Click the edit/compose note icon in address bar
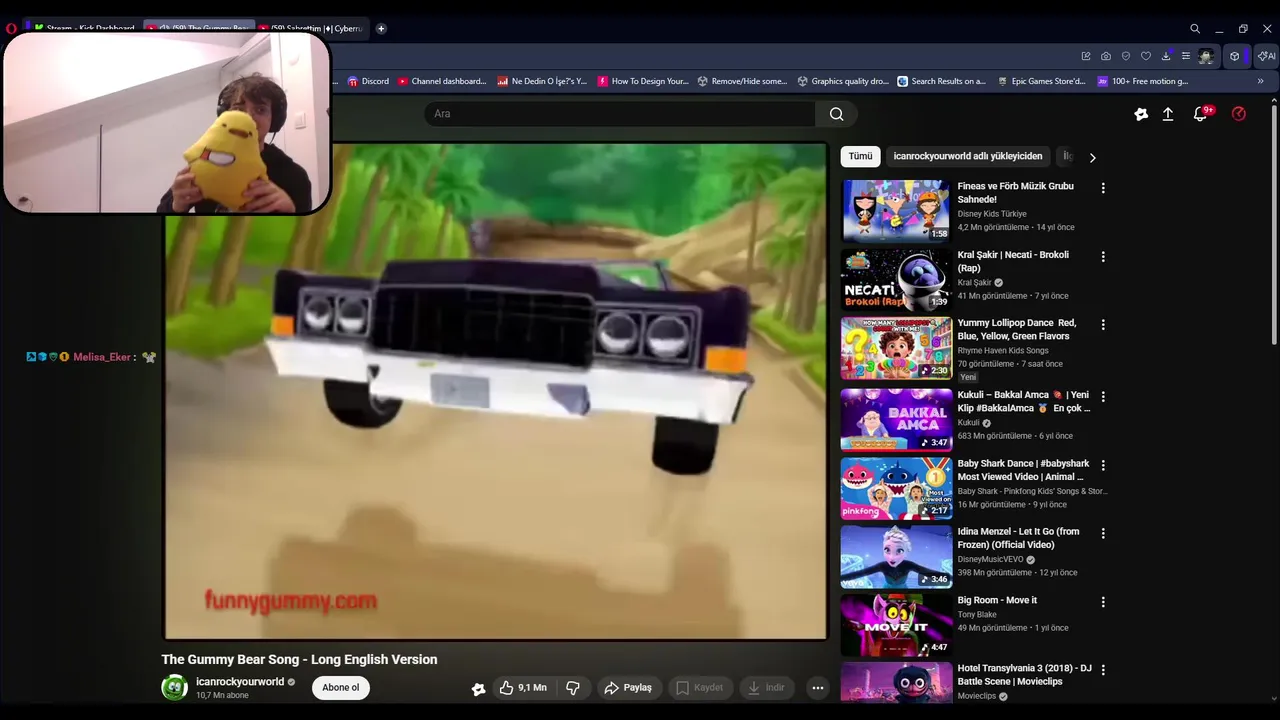This screenshot has width=1280, height=720. (1086, 56)
